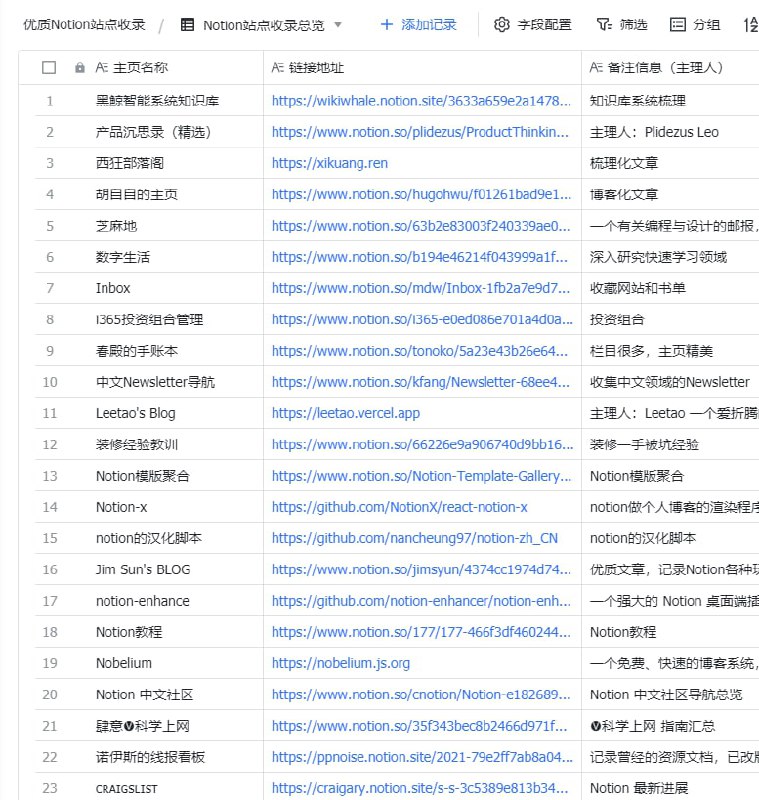Screen dimensions: 759x800
Task: Go to 优质Notion站点收录 breadcrumb
Action: tap(84, 24)
